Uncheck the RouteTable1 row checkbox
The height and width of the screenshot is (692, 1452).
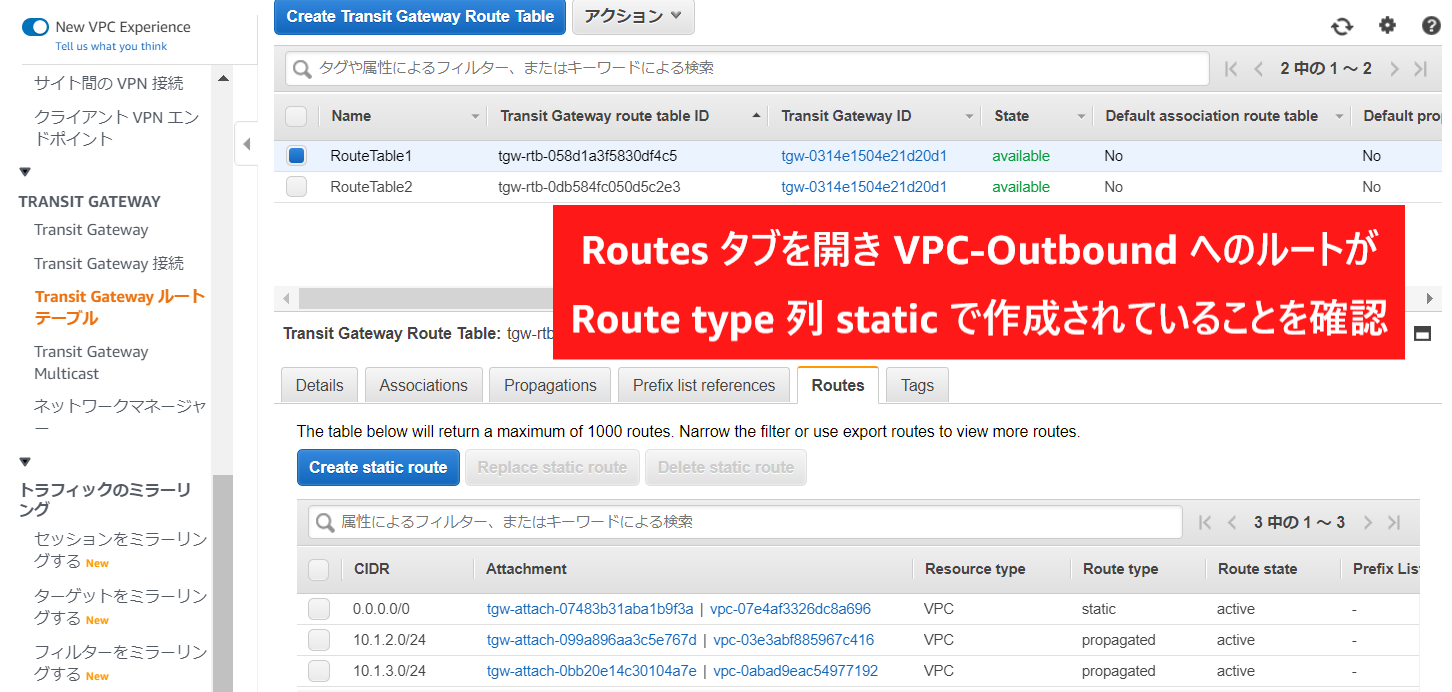[296, 156]
